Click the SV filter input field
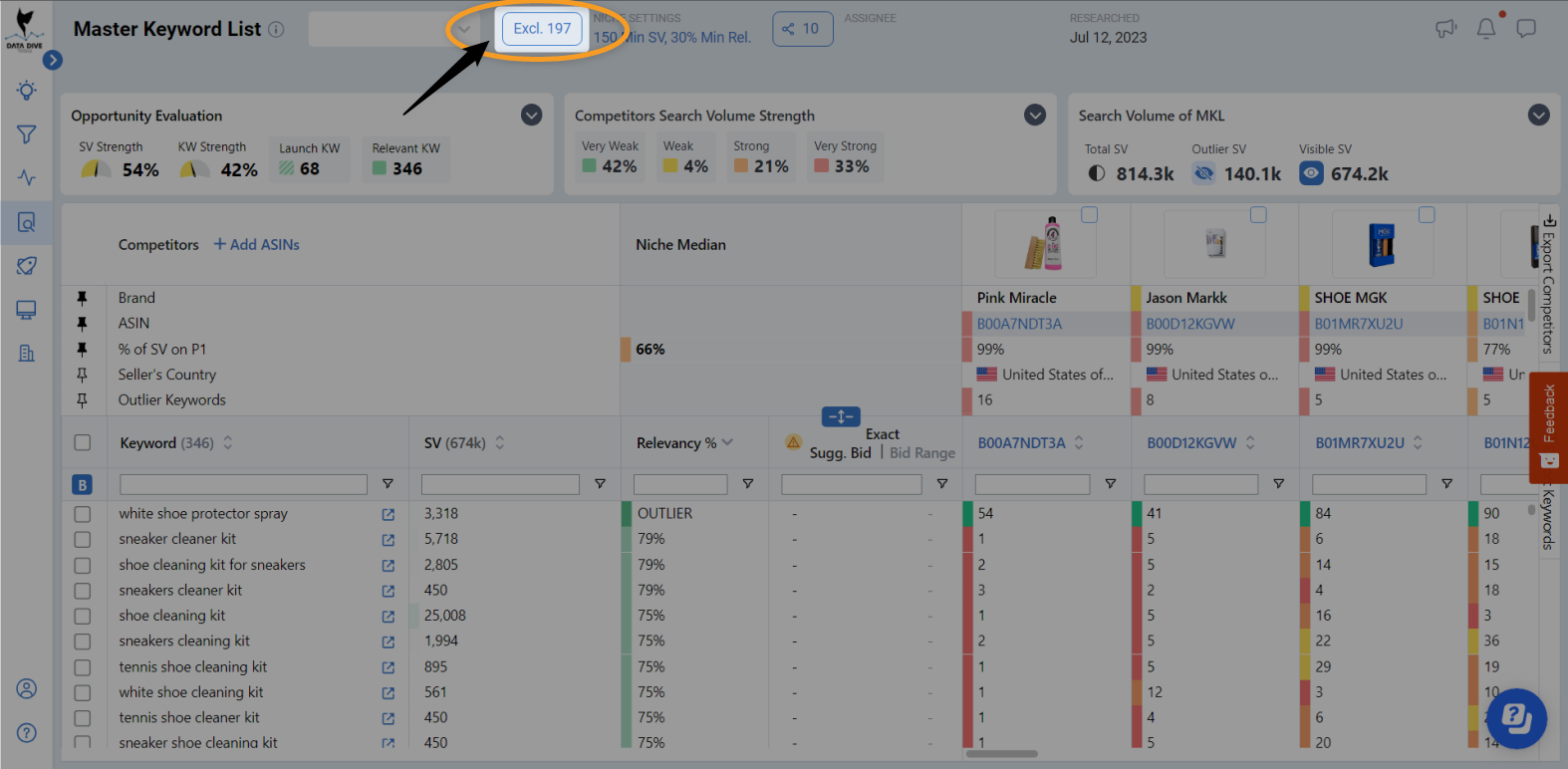1568x769 pixels. pyautogui.click(x=500, y=484)
